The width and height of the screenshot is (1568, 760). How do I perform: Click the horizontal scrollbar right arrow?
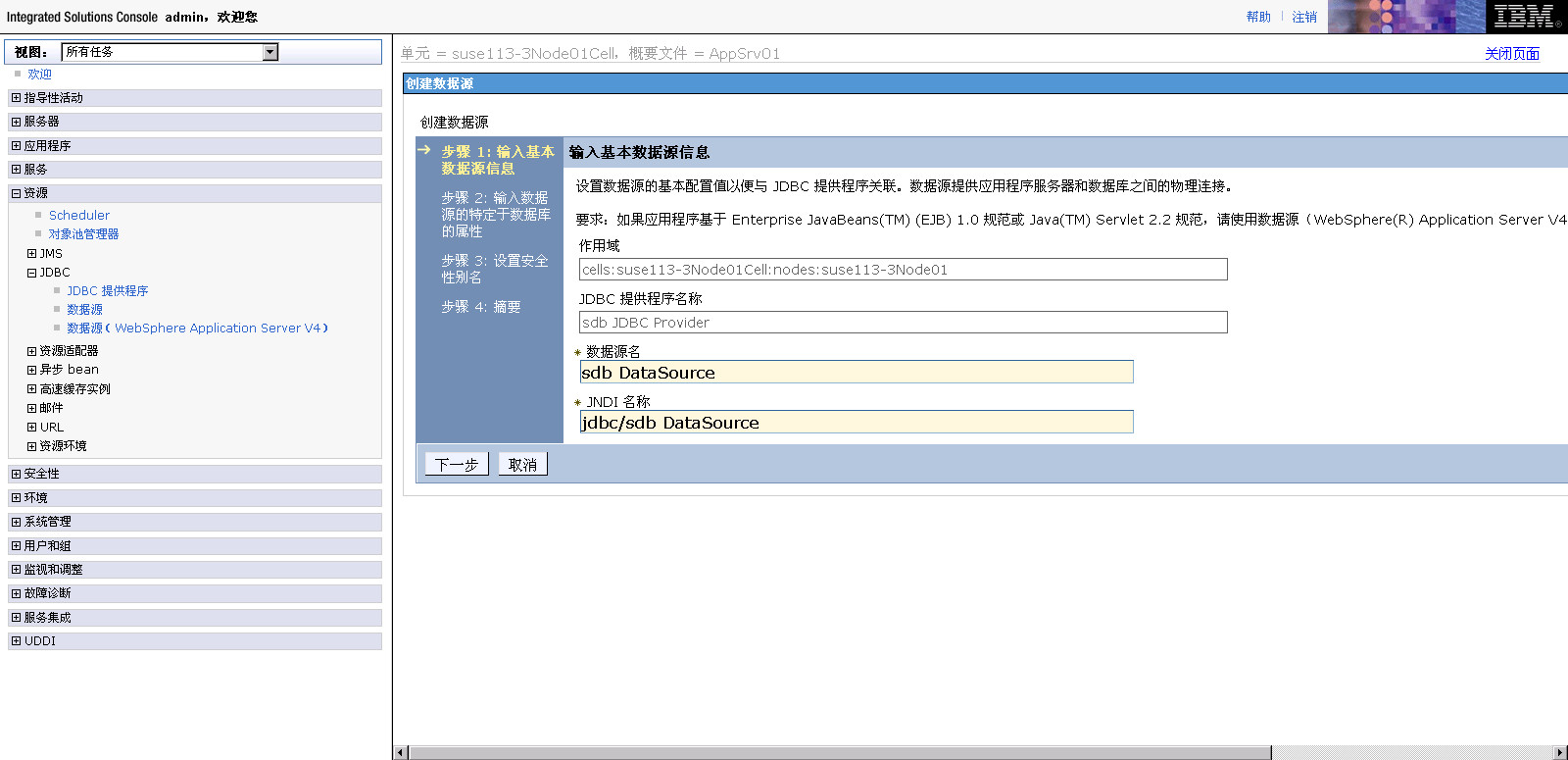point(1560,752)
